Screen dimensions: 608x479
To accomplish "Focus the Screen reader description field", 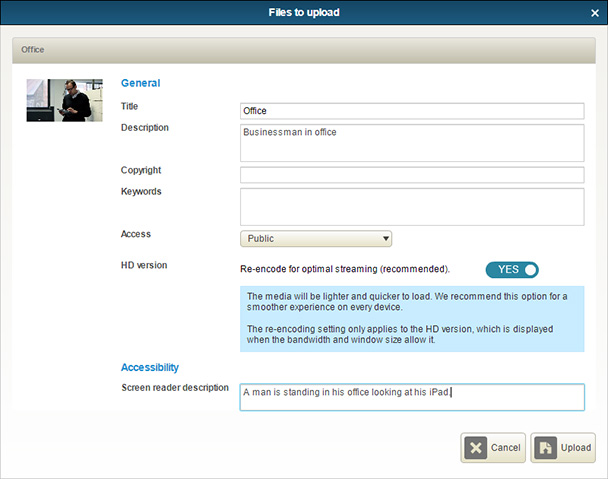I will click(412, 397).
